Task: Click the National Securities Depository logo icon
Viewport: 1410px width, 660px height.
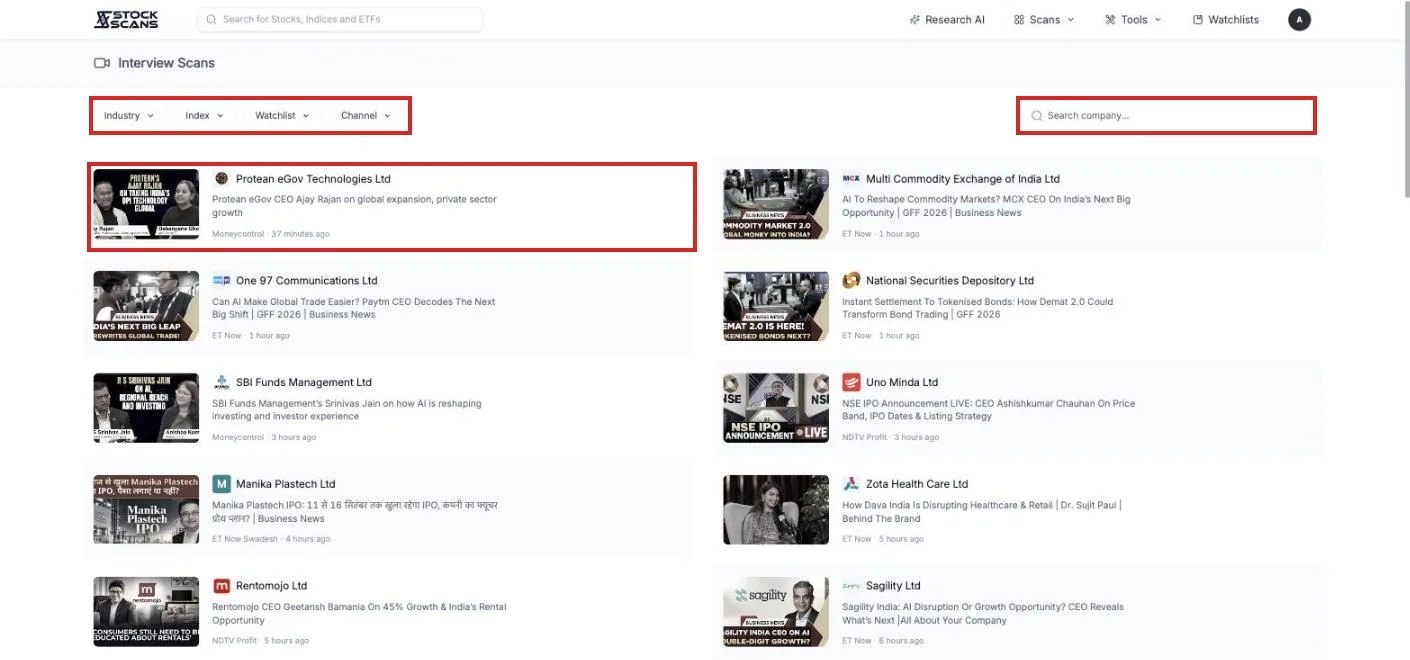Action: tap(851, 280)
